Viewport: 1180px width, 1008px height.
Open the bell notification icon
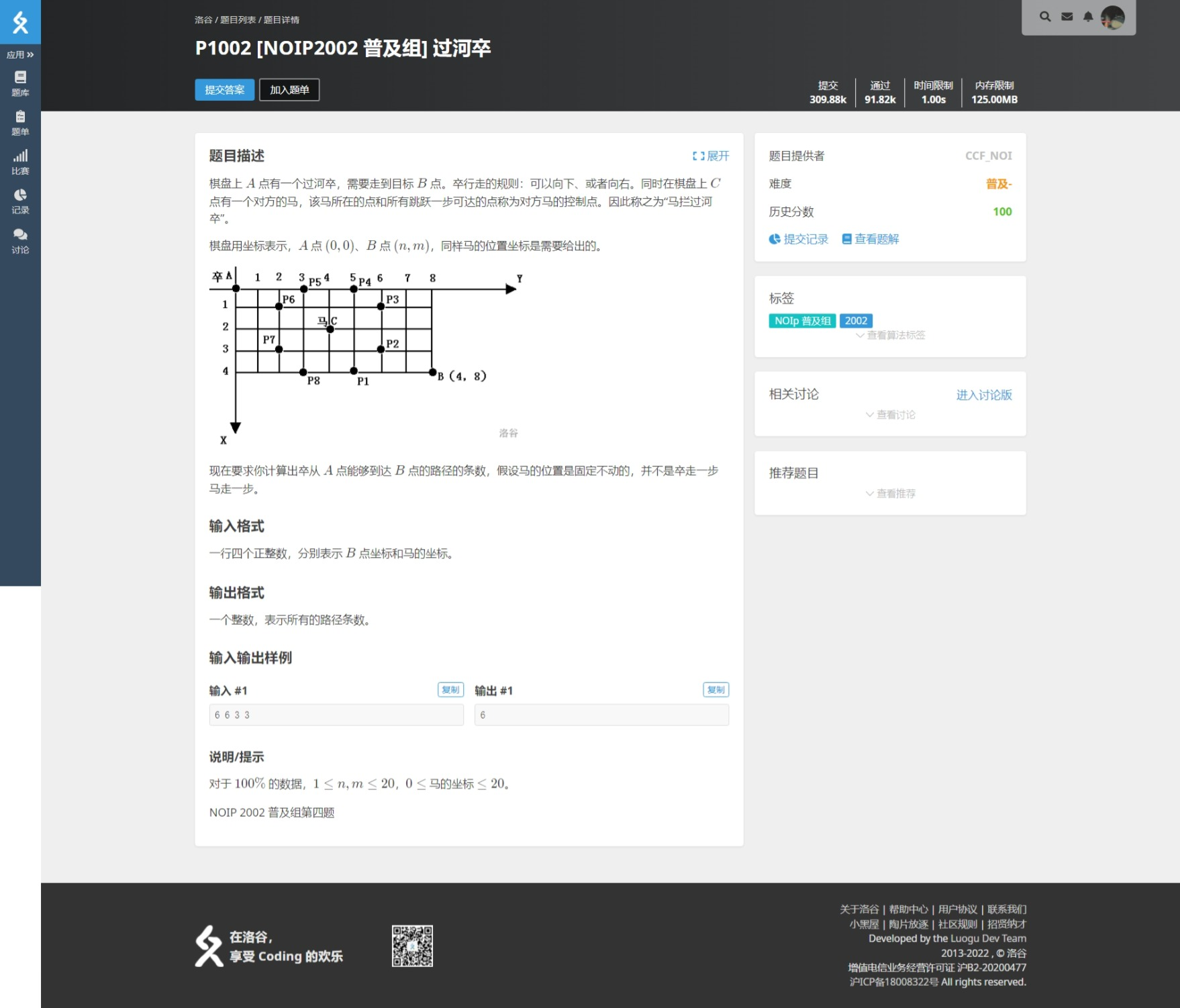(x=1087, y=16)
